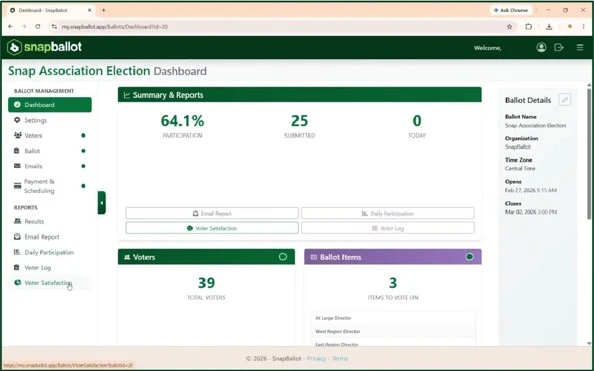594x371 pixels.
Task: Select West Region Director ballot item
Action: 393,331
